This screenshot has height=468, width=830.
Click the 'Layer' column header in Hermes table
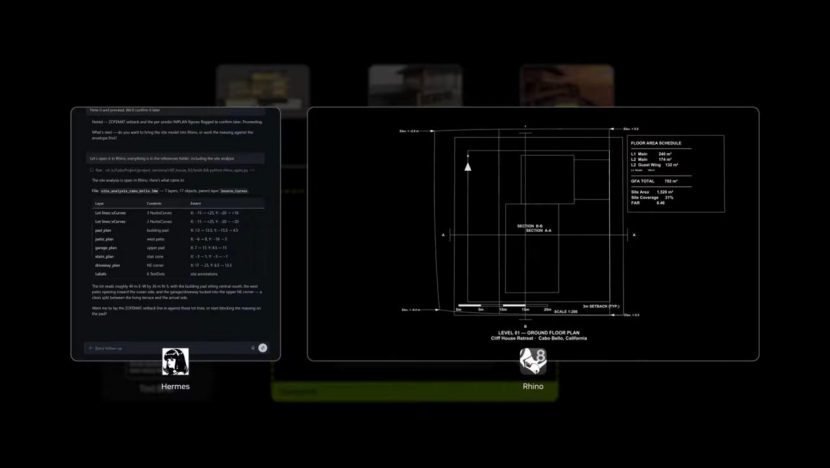pos(100,203)
